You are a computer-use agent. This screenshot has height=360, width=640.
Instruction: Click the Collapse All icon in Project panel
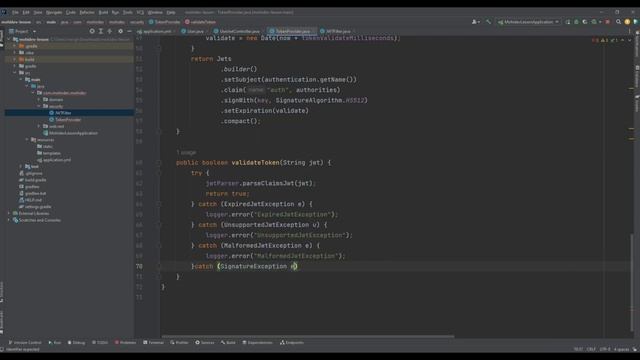[x=110, y=31]
